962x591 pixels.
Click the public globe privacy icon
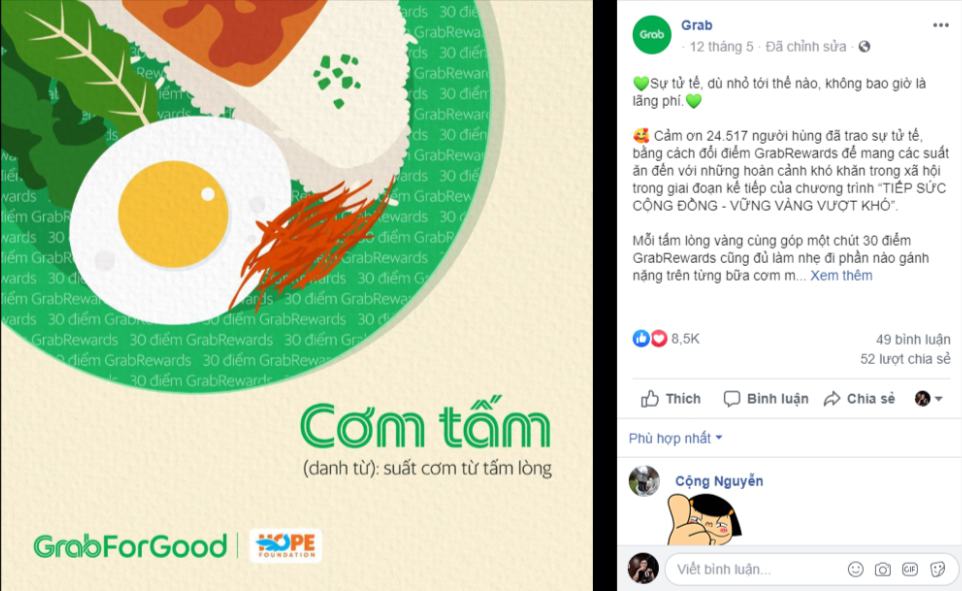tap(864, 47)
